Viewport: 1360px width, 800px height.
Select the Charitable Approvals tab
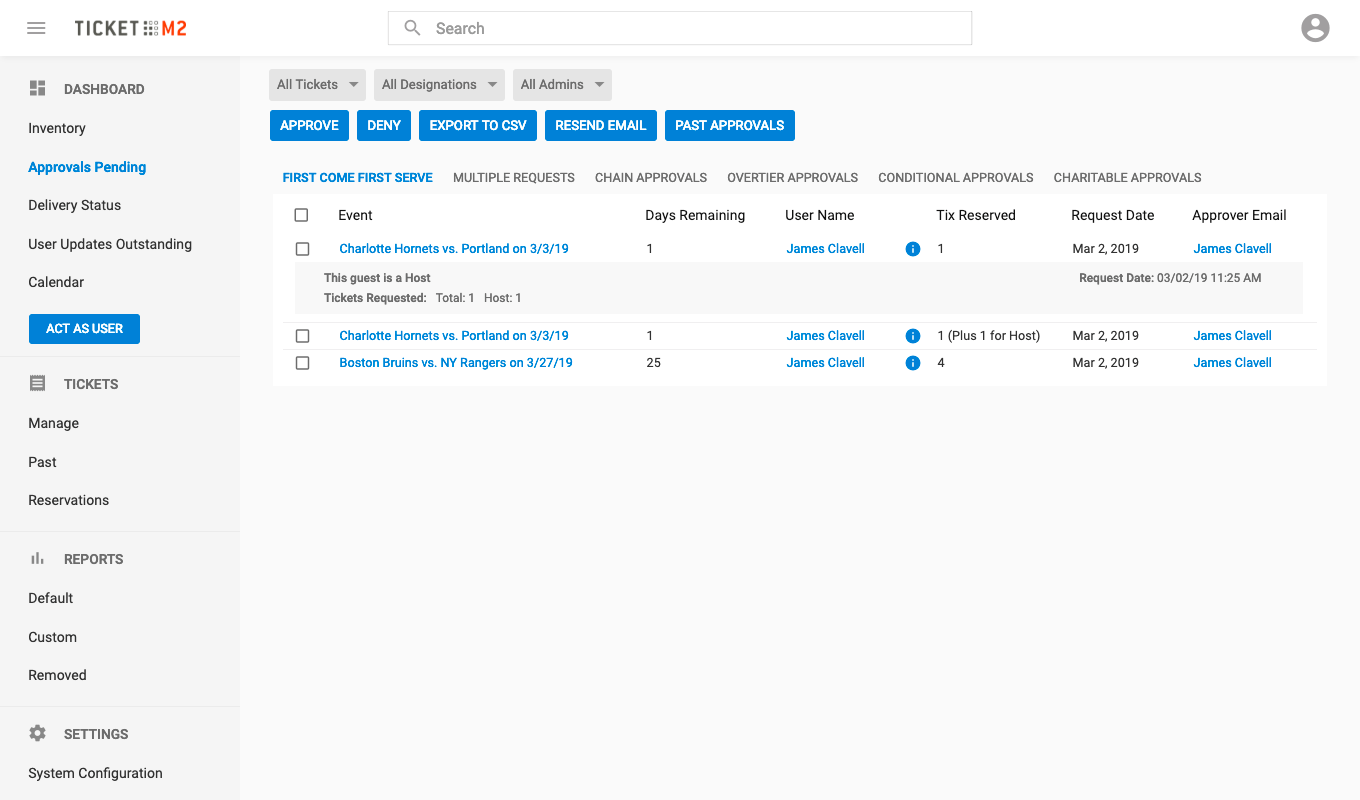pyautogui.click(x=1127, y=178)
